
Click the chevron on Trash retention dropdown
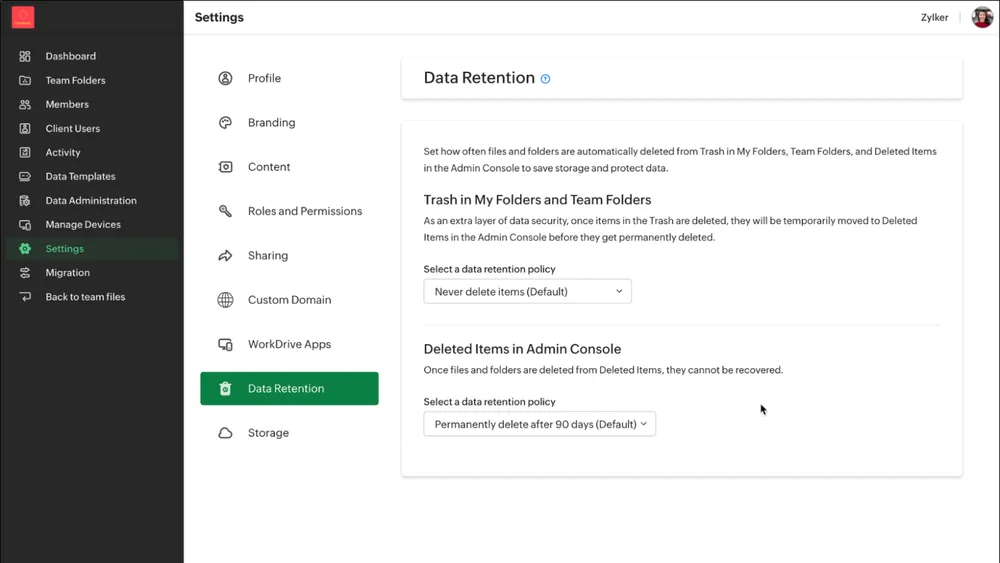tap(619, 291)
